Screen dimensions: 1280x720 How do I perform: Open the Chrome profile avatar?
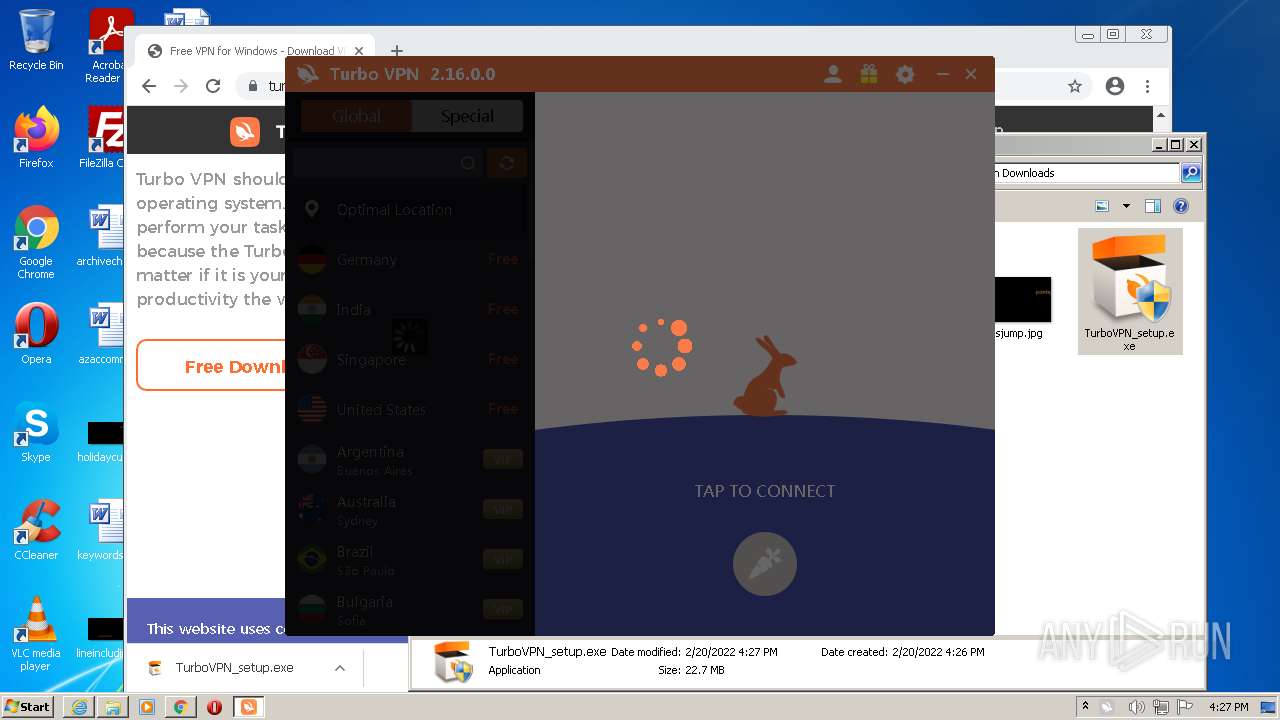1115,86
